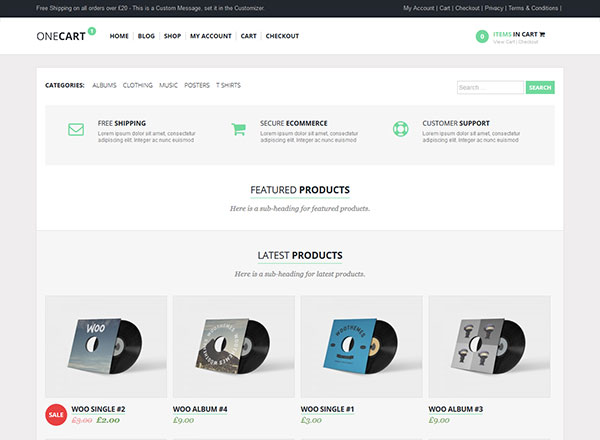Open the Shop menu item
Screen dimensions: 600x440
[x=172, y=36]
